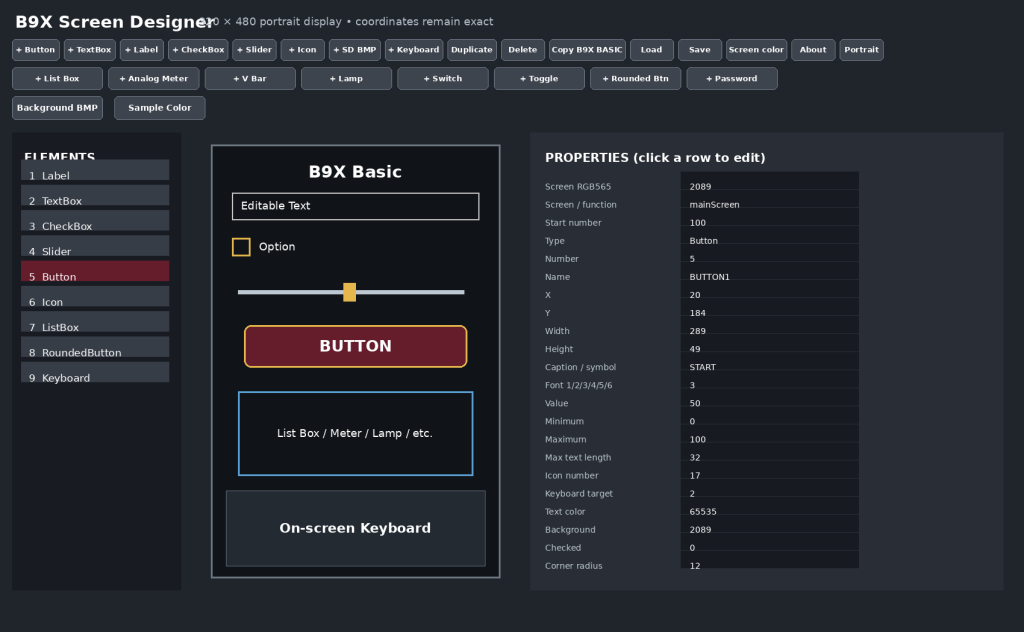Insert a CheckBox via + CheckBox
This screenshot has height=632, width=1024.
click(199, 50)
